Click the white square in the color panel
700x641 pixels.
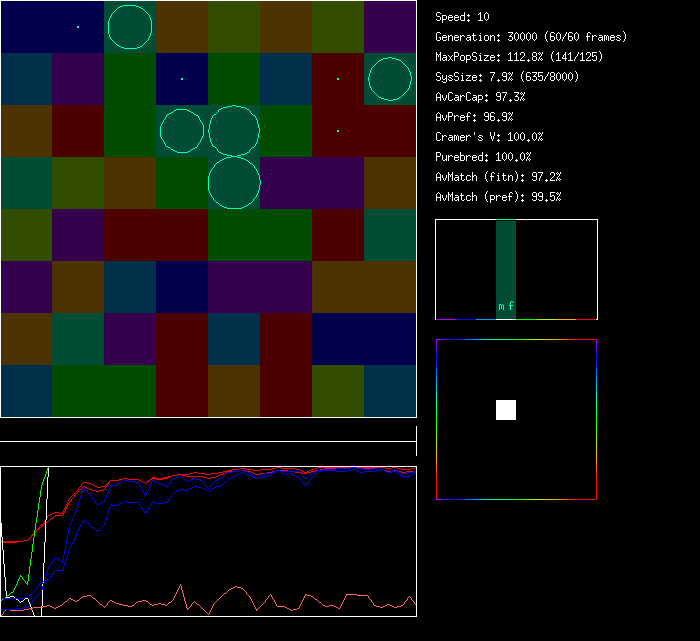point(506,410)
